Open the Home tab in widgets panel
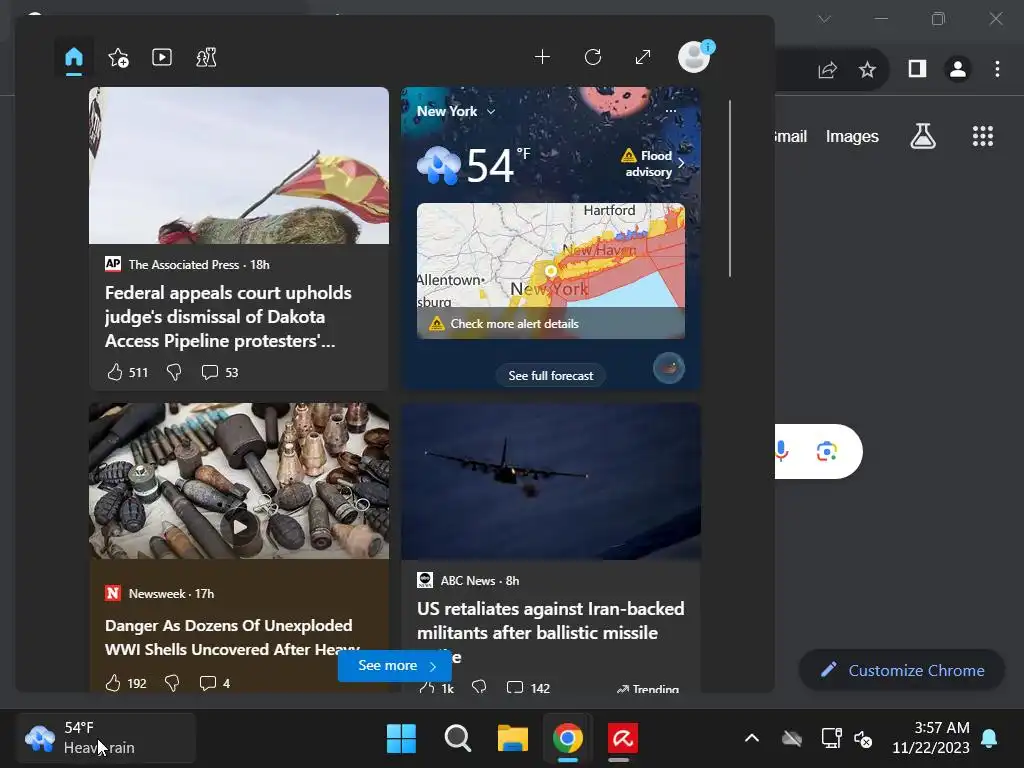Screen dimensions: 1024x768 coord(74,57)
